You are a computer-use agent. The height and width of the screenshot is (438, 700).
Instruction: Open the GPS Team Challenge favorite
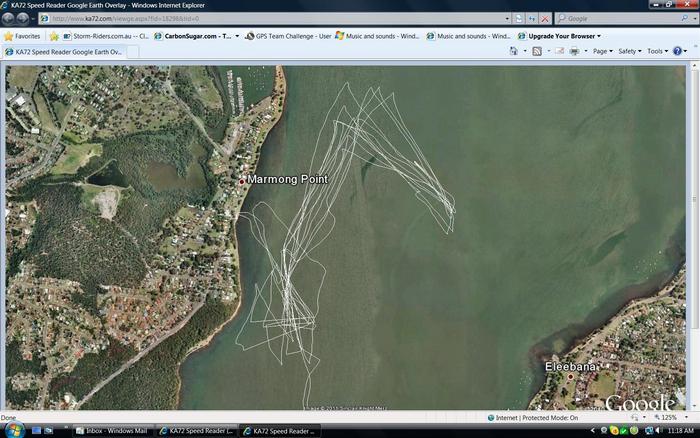tap(289, 36)
